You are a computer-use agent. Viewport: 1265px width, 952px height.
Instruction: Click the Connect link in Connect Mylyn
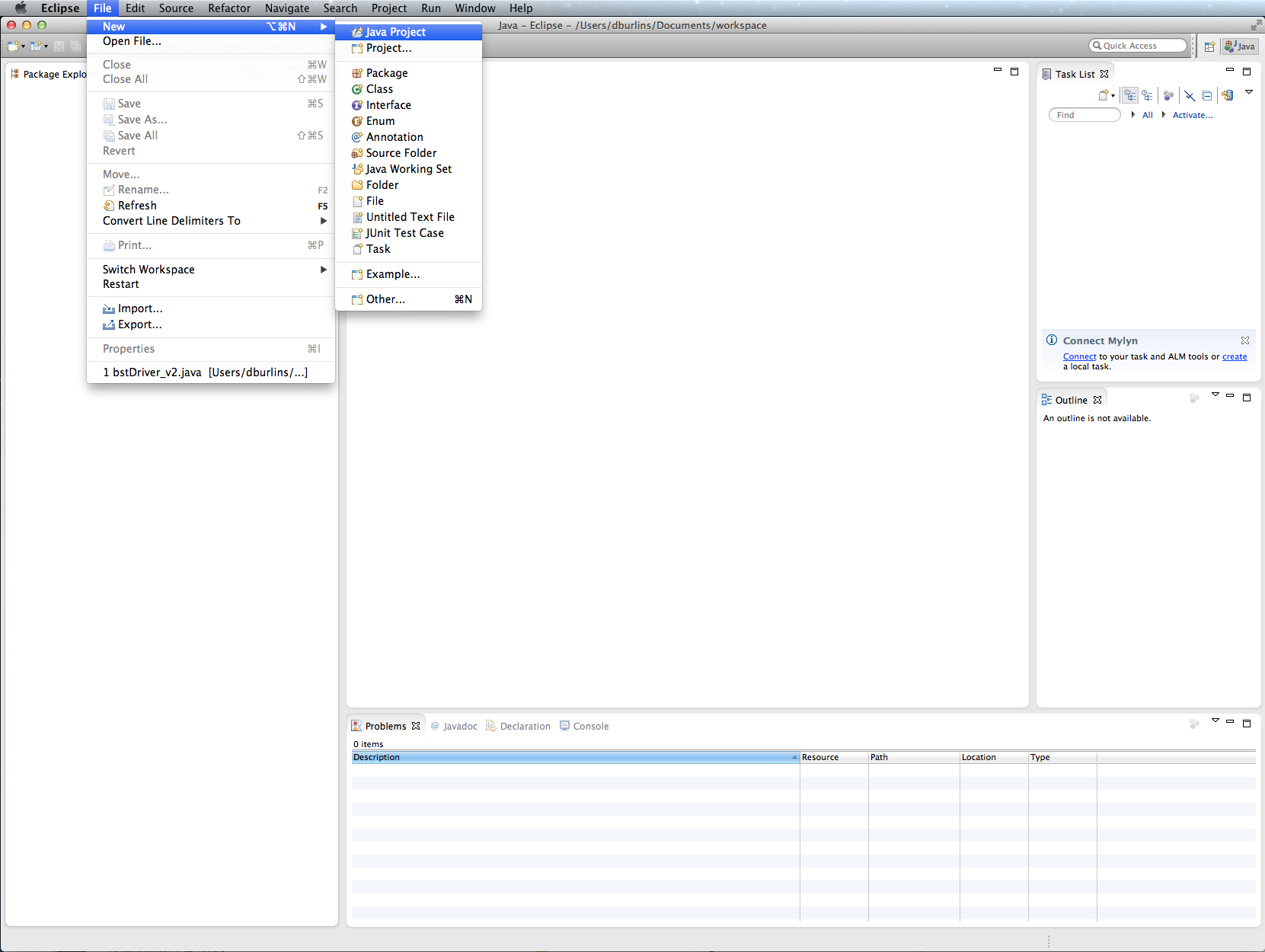coord(1079,356)
